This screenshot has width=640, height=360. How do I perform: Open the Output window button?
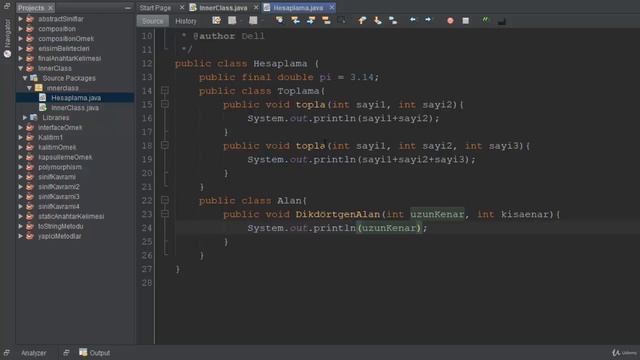click(x=95, y=353)
